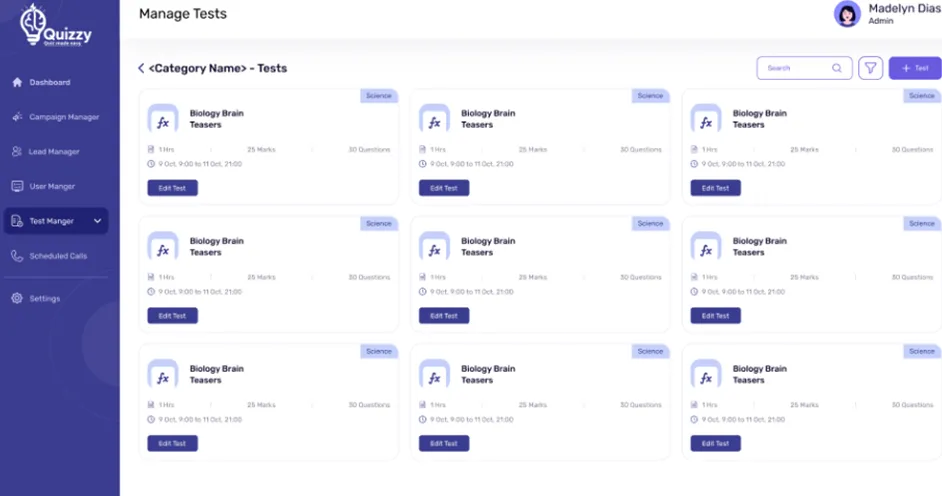Click the Scheduled Calls phone icon

[x=17, y=256]
